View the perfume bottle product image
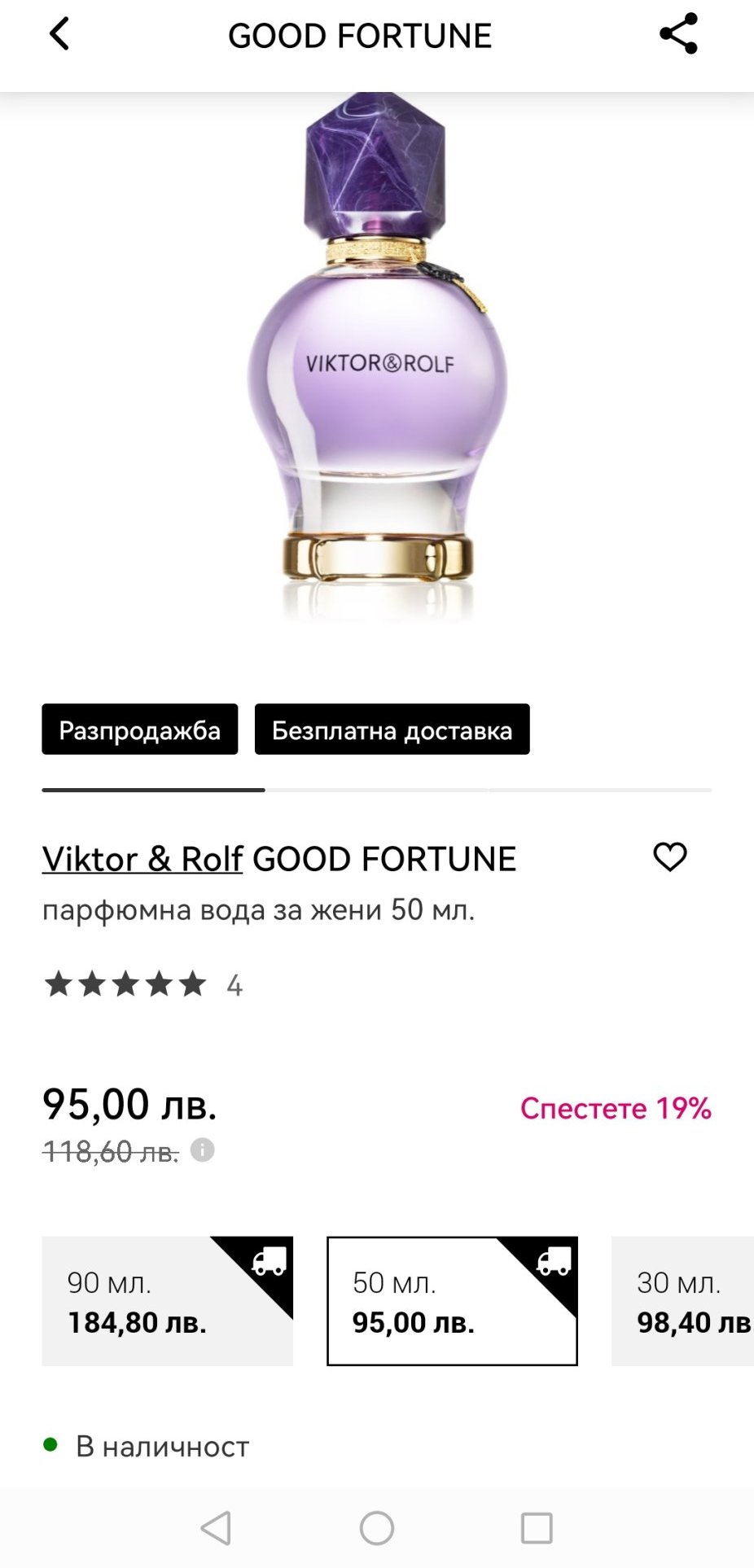Screen dimensions: 754x1568 (377, 358)
